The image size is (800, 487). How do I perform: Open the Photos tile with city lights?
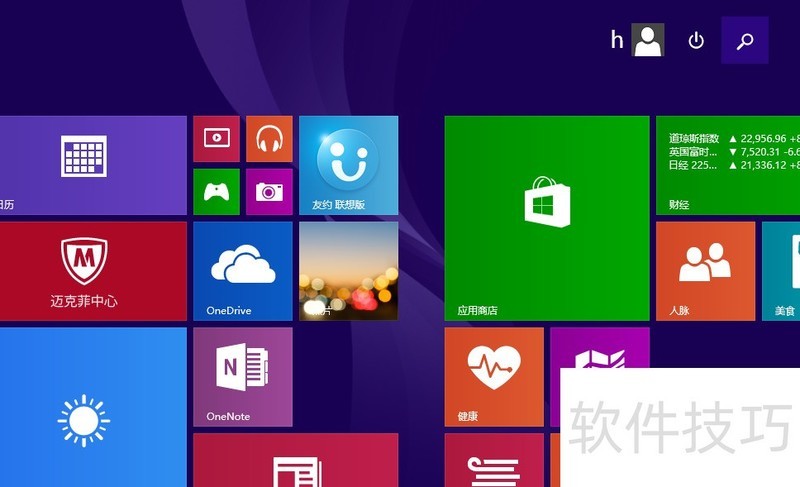348,271
